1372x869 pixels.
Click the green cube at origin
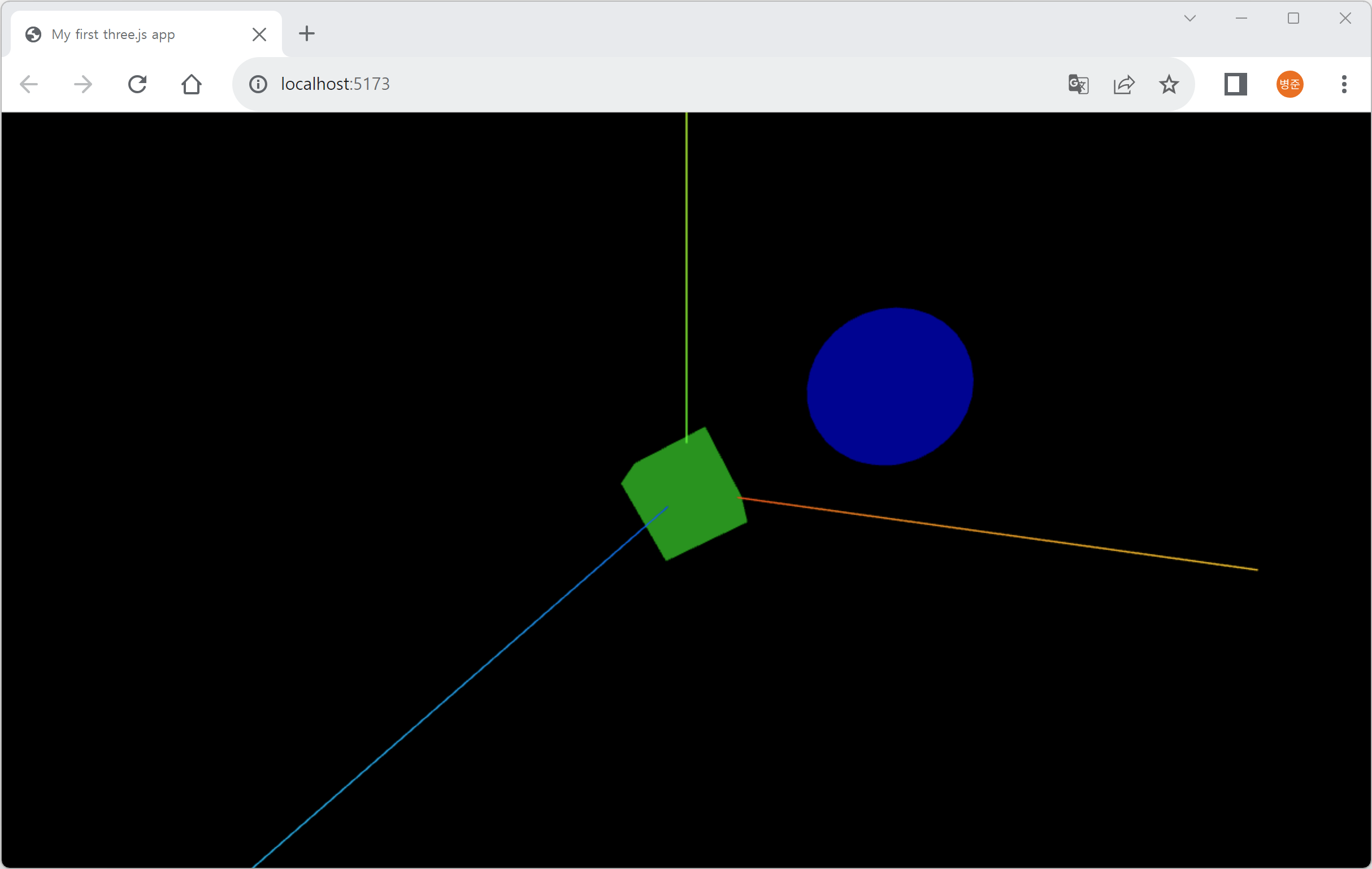coord(684,494)
